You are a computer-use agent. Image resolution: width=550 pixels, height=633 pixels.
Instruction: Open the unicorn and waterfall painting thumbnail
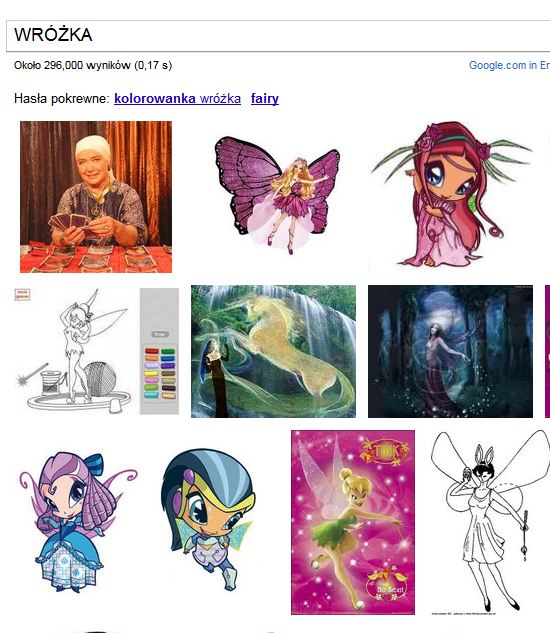pyautogui.click(x=273, y=351)
